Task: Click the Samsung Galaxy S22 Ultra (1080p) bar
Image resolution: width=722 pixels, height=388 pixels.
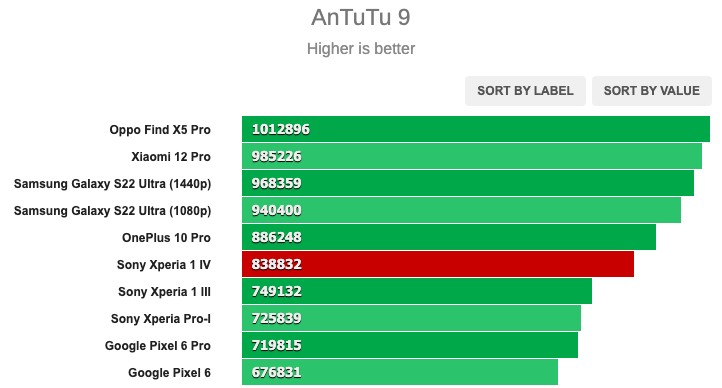Action: [461, 210]
